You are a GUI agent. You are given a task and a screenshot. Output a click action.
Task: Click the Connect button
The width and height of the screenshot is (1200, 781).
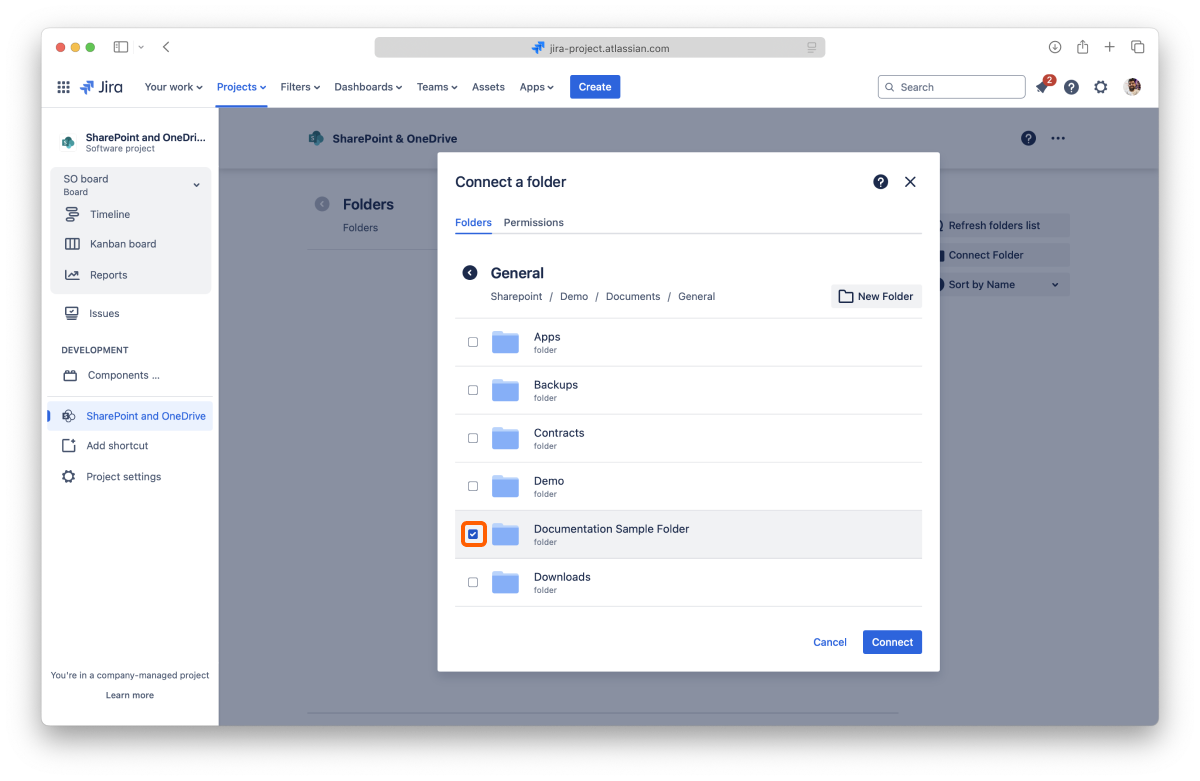[892, 642]
